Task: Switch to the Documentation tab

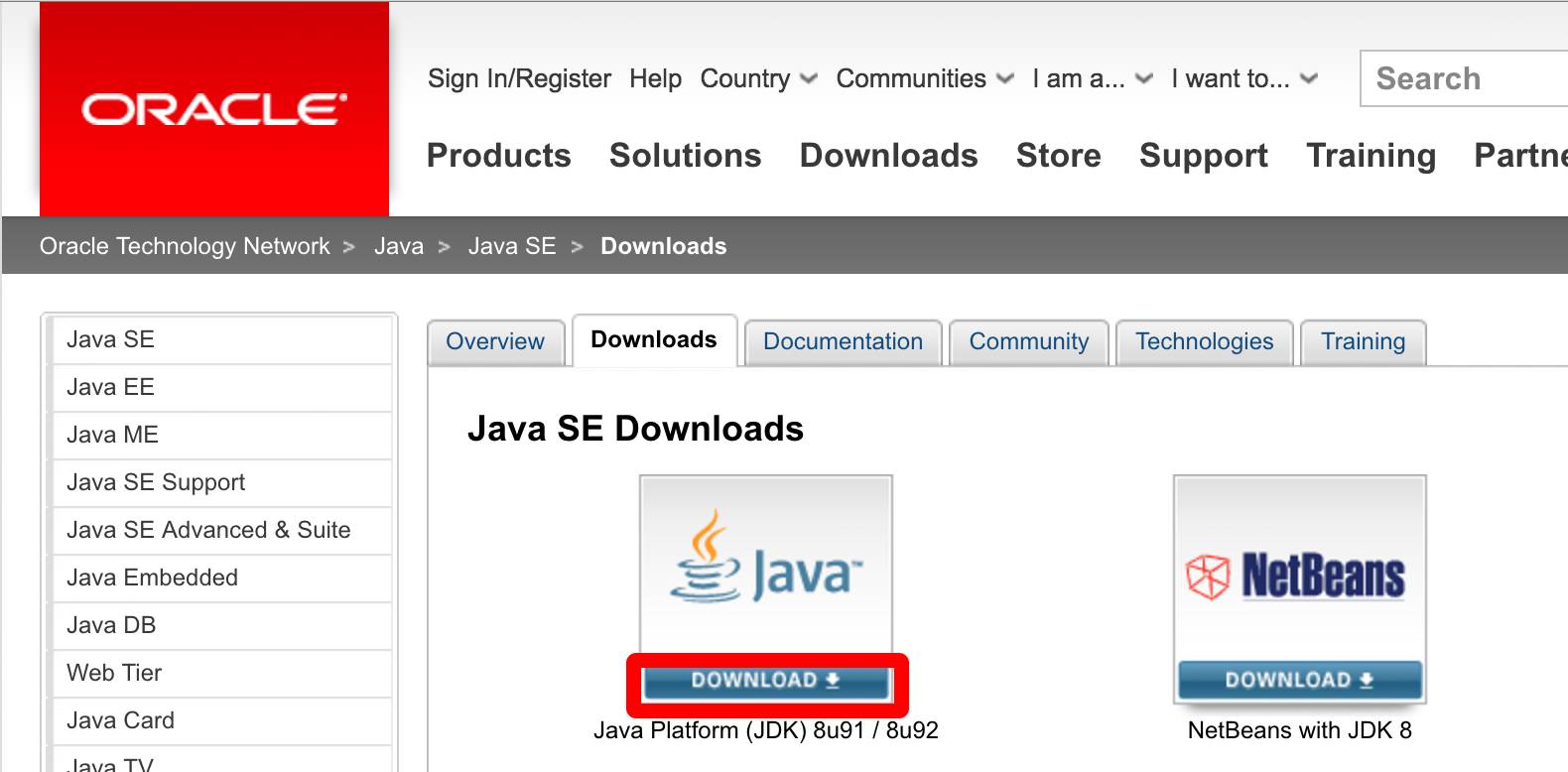Action: tap(843, 342)
